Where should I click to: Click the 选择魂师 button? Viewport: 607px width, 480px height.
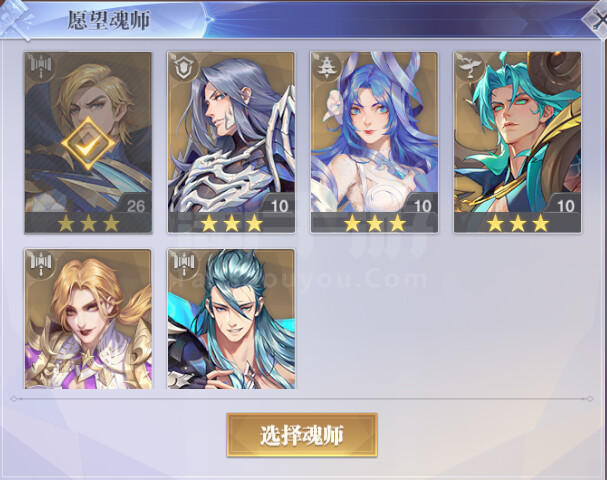pyautogui.click(x=302, y=435)
